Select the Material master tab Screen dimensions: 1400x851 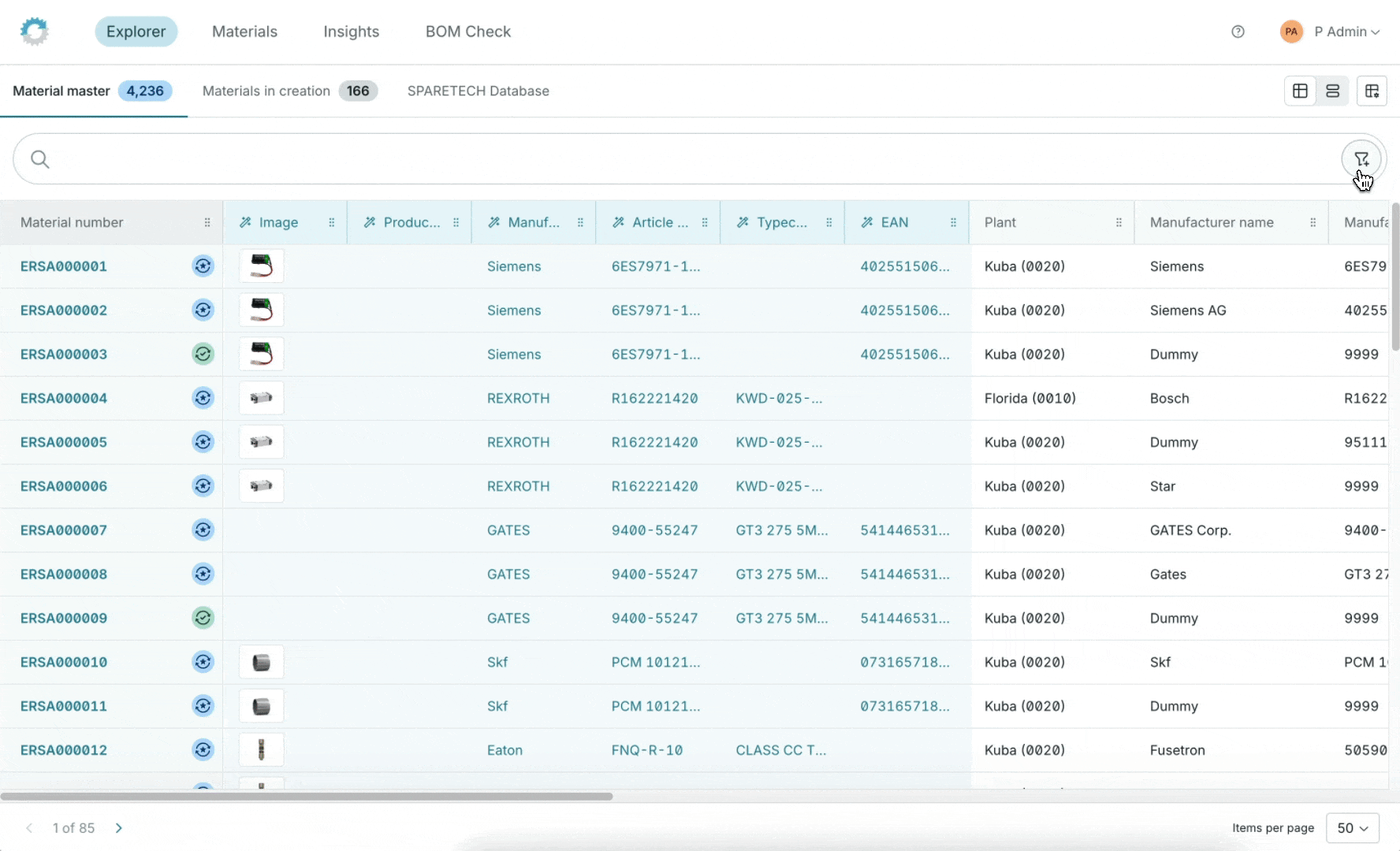[x=92, y=91]
